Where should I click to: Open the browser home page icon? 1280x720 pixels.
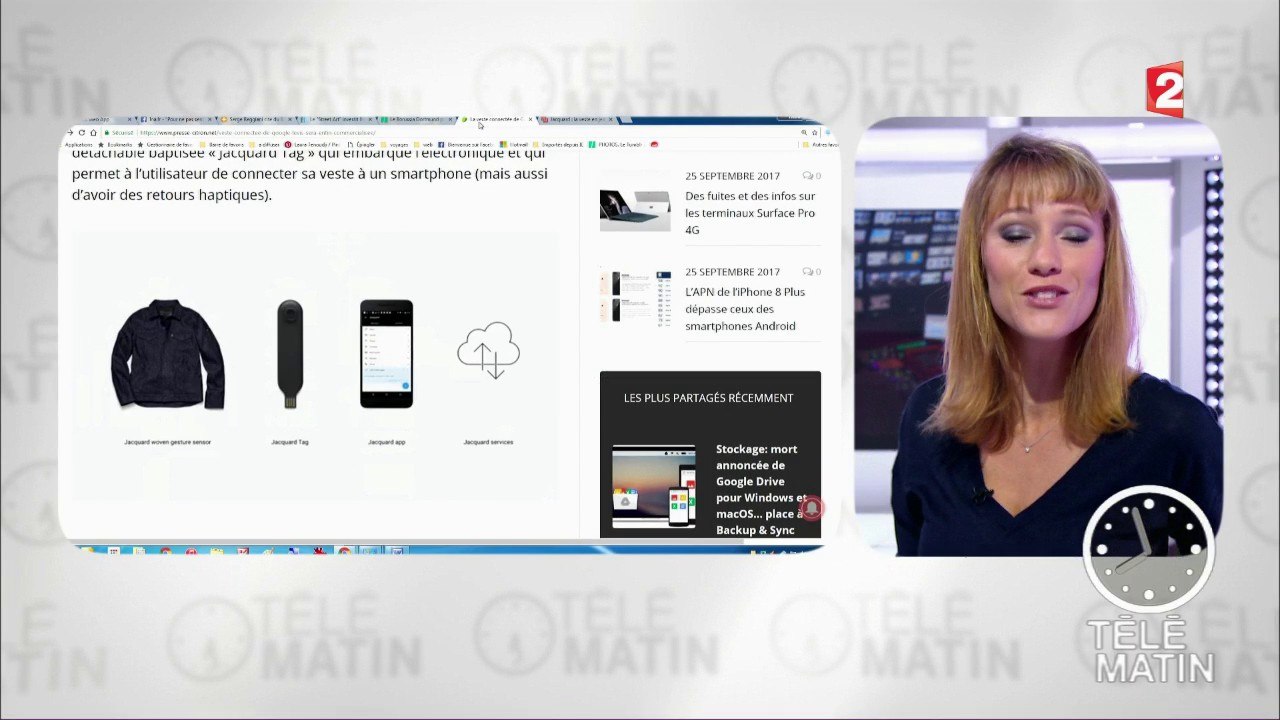point(93,132)
